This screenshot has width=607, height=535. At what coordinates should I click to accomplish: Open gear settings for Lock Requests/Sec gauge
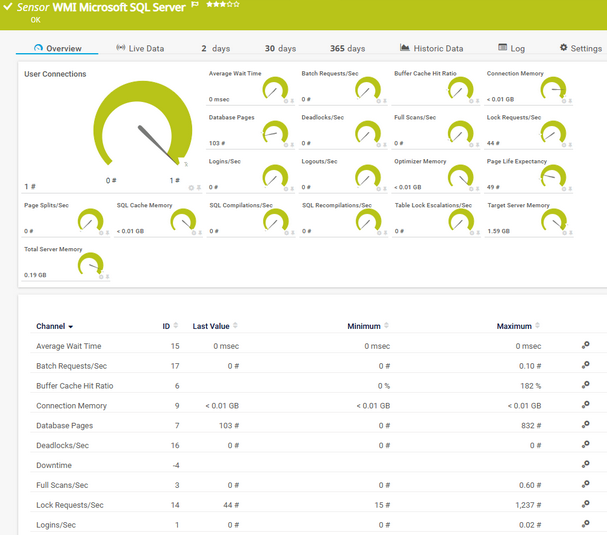564,145
